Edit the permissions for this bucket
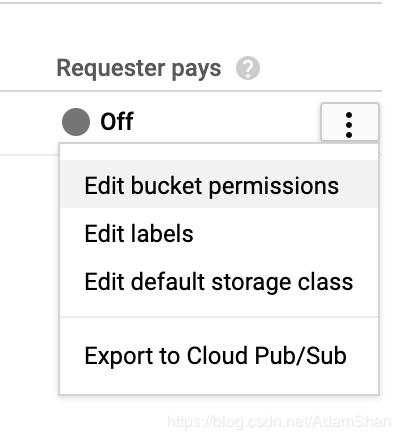This screenshot has height=440, width=400. pyautogui.click(x=219, y=184)
